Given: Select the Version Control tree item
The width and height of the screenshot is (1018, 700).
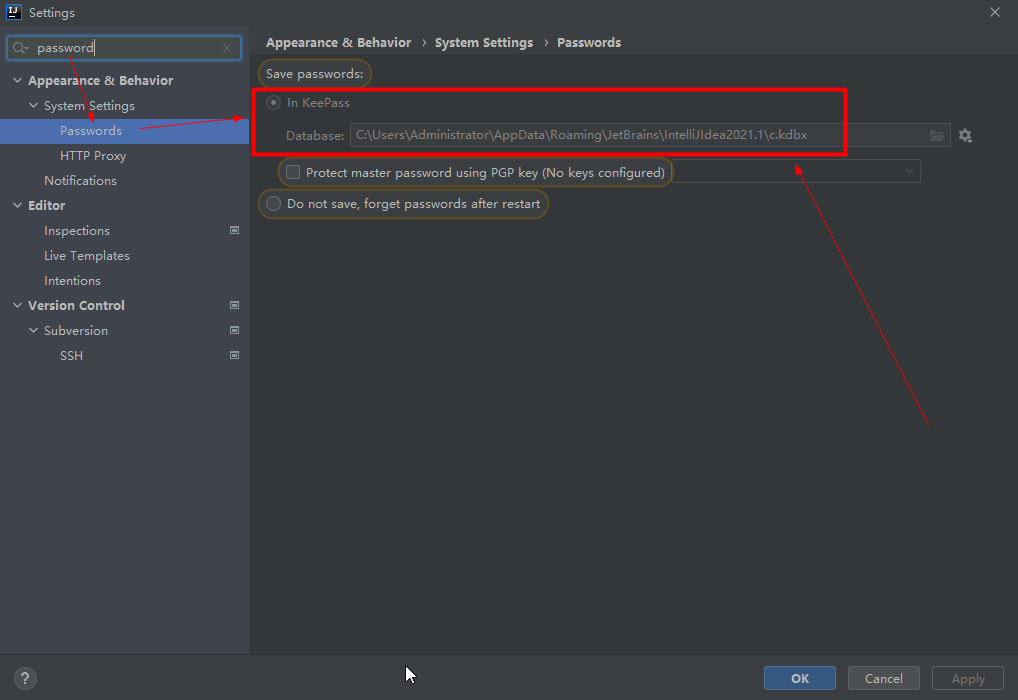Looking at the screenshot, I should pos(76,305).
